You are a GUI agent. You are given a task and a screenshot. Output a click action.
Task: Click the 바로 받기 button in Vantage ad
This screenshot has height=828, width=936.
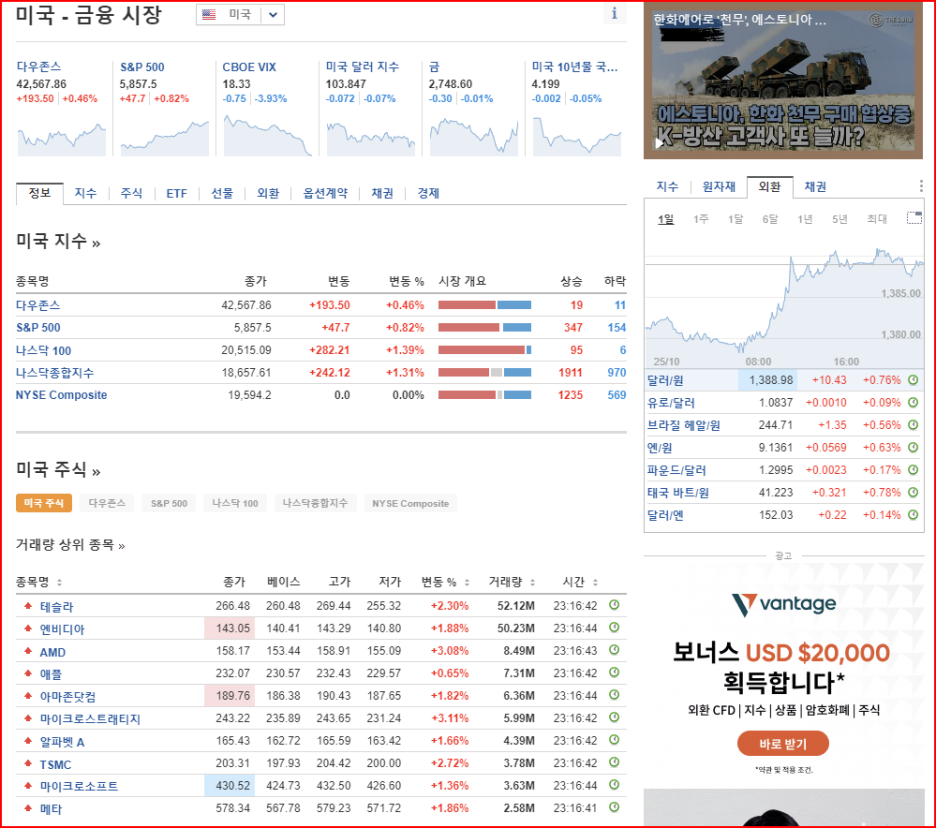point(783,744)
